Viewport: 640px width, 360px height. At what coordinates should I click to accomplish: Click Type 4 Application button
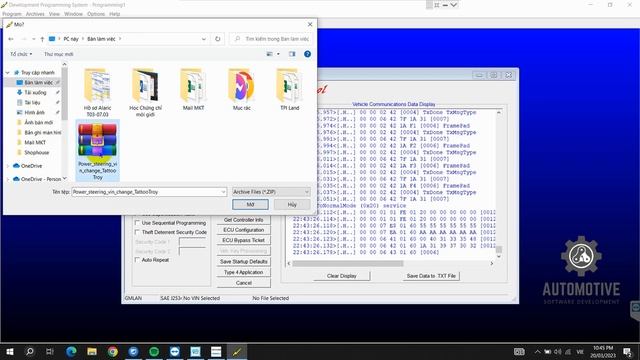coord(244,272)
